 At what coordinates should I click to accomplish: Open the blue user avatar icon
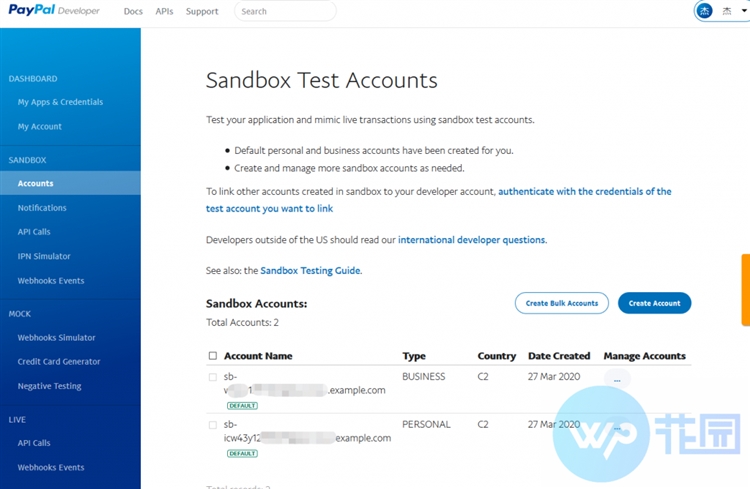point(704,11)
